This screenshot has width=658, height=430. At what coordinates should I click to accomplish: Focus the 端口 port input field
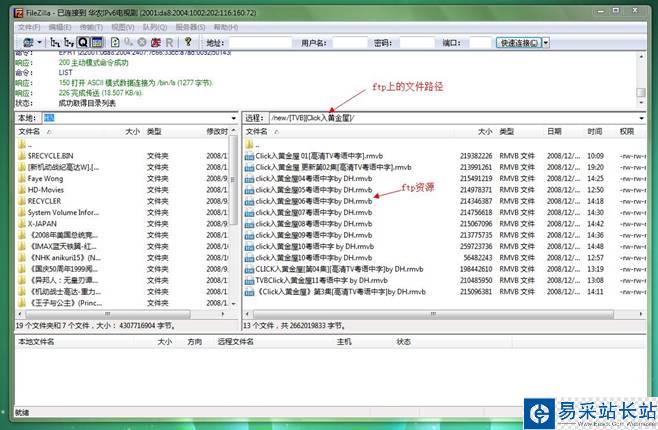click(x=480, y=43)
